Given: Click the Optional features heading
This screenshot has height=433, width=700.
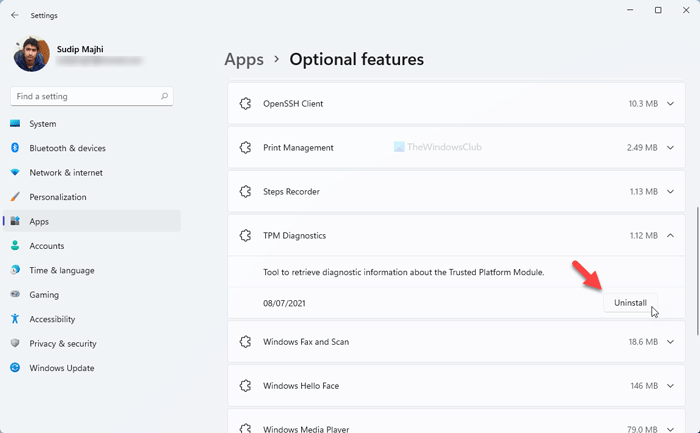Looking at the screenshot, I should [x=357, y=59].
